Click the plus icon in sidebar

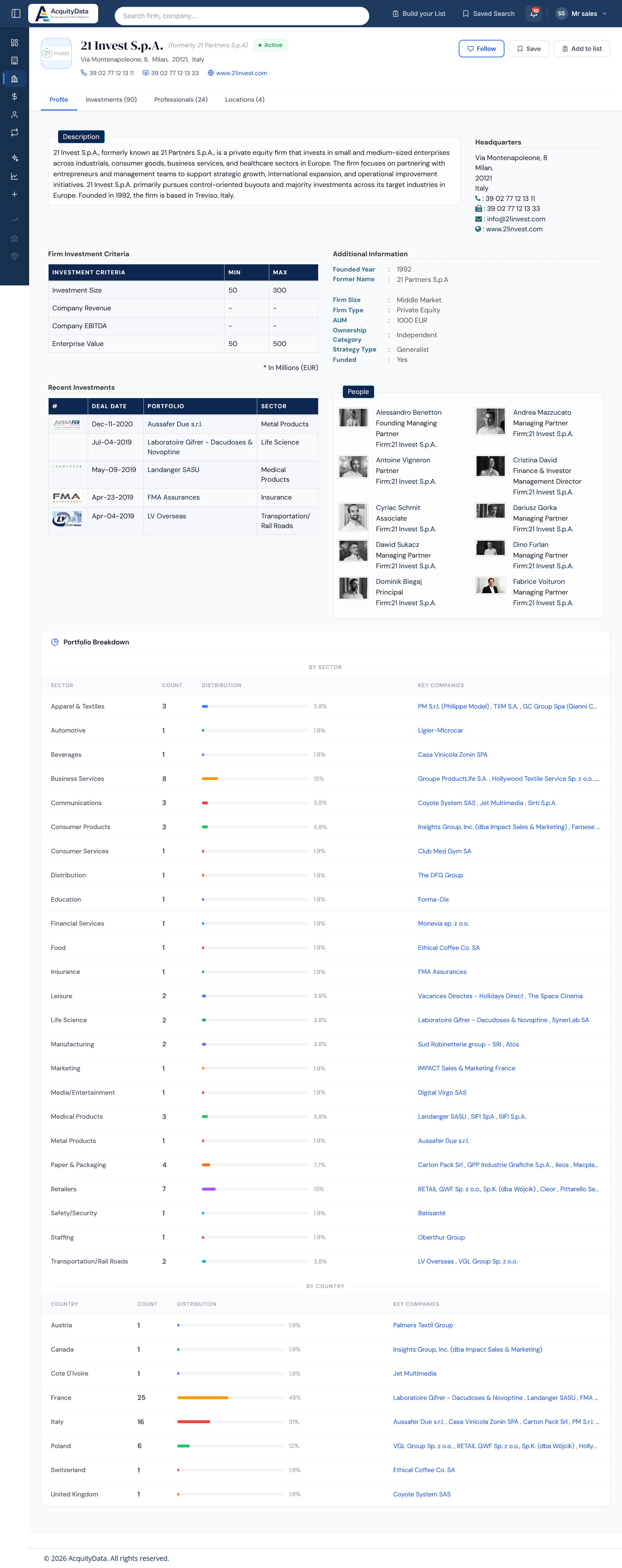[15, 194]
